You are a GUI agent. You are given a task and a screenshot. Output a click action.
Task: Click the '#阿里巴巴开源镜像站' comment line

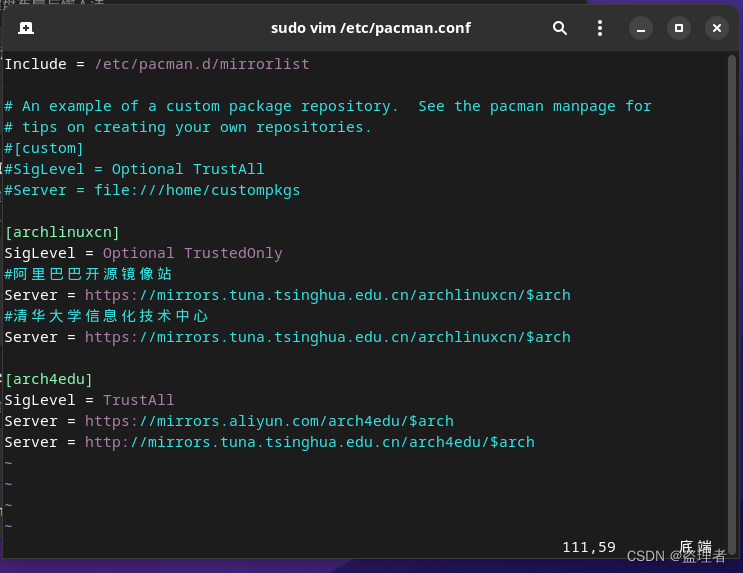point(88,274)
